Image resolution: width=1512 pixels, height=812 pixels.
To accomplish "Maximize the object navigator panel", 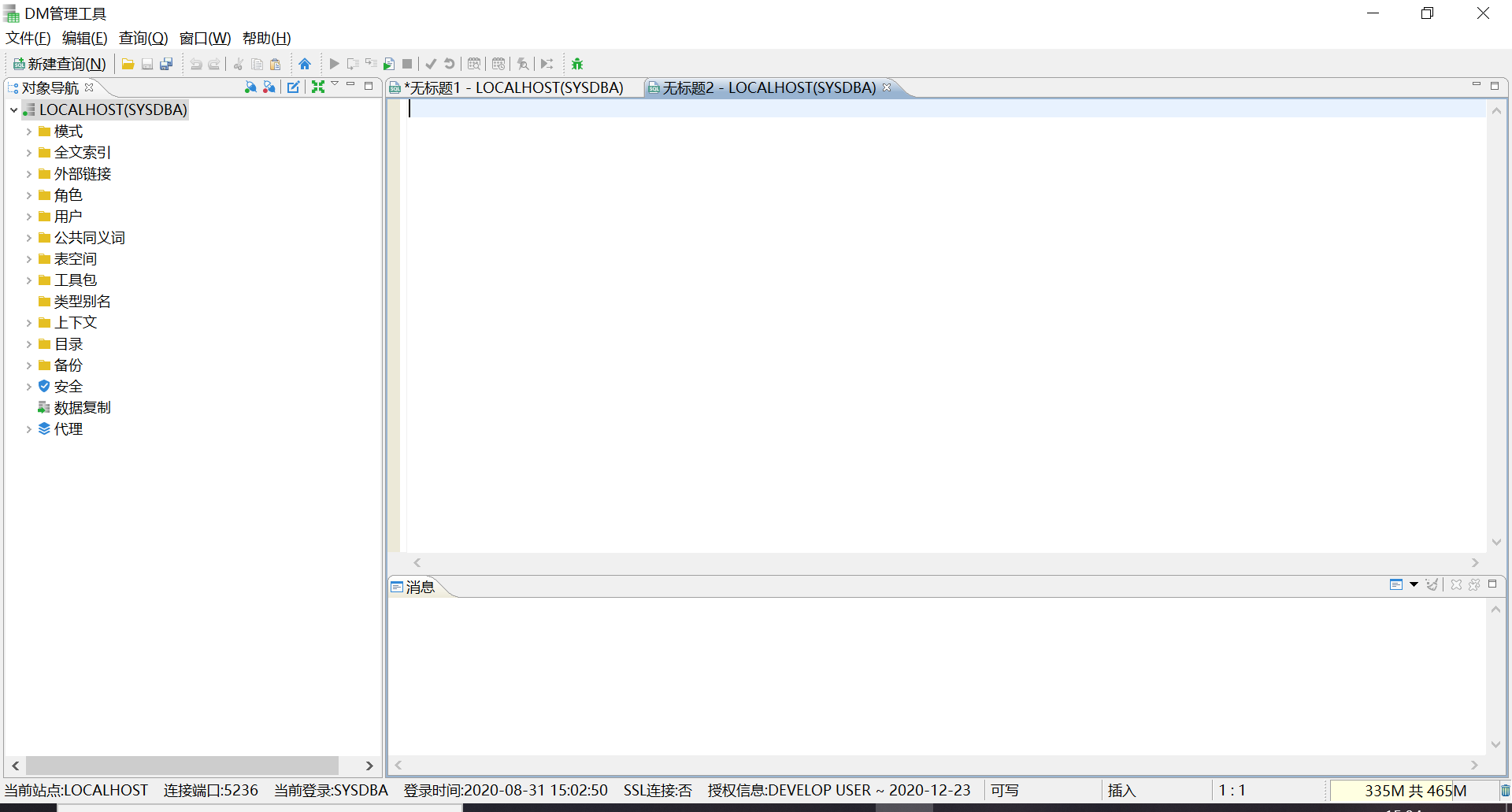I will (x=369, y=86).
